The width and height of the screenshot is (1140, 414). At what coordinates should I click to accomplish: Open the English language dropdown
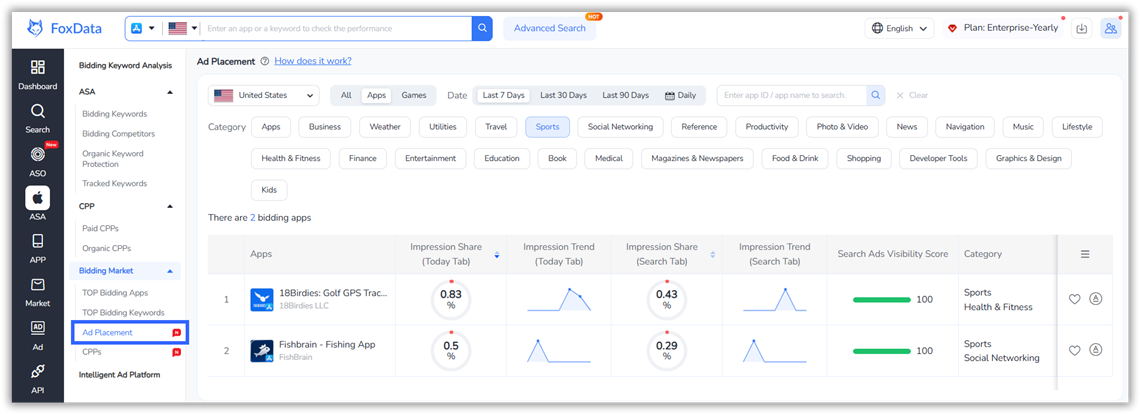click(x=899, y=28)
